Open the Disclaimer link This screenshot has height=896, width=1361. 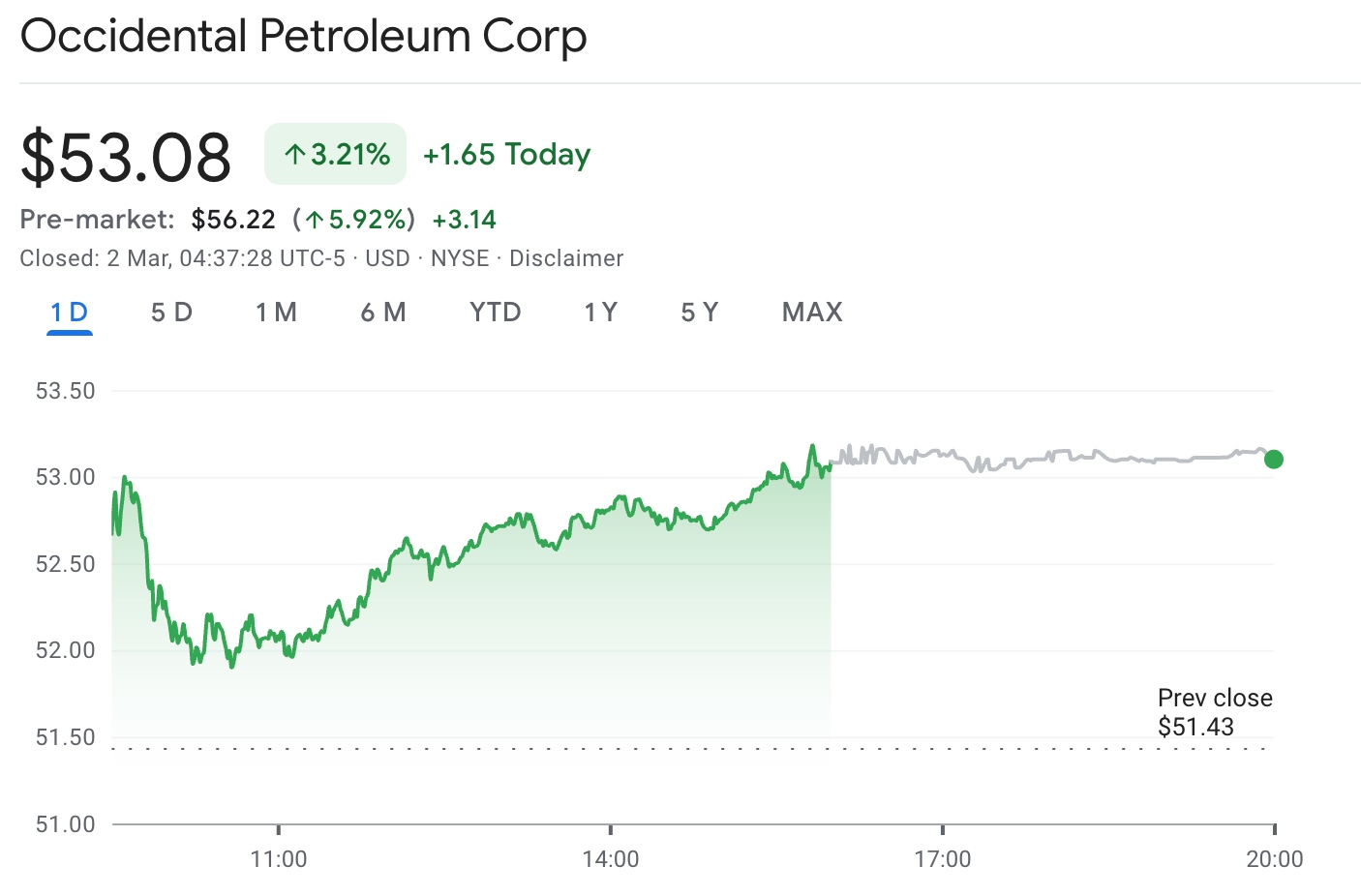pos(566,258)
